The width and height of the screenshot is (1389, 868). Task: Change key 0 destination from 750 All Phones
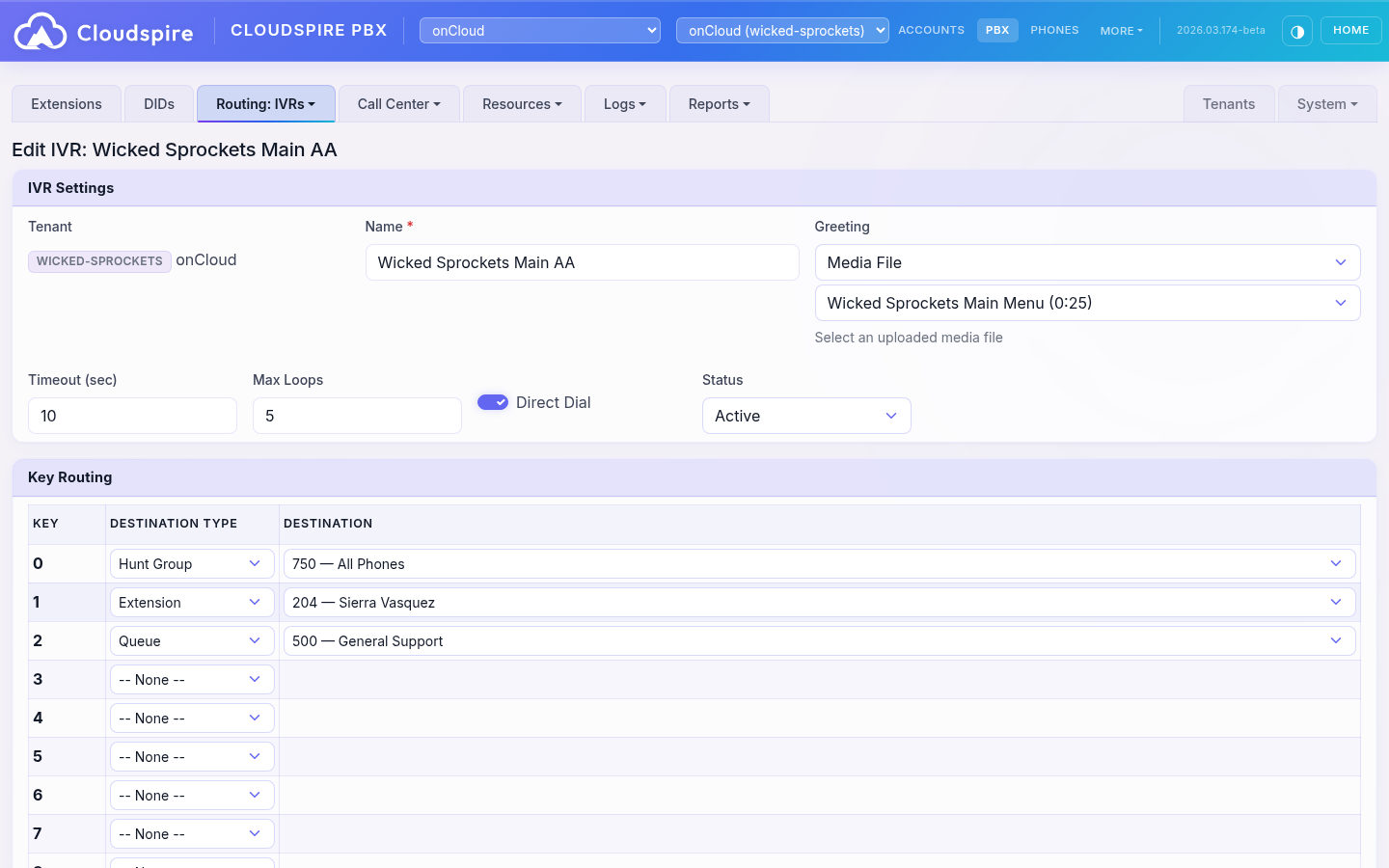point(819,563)
